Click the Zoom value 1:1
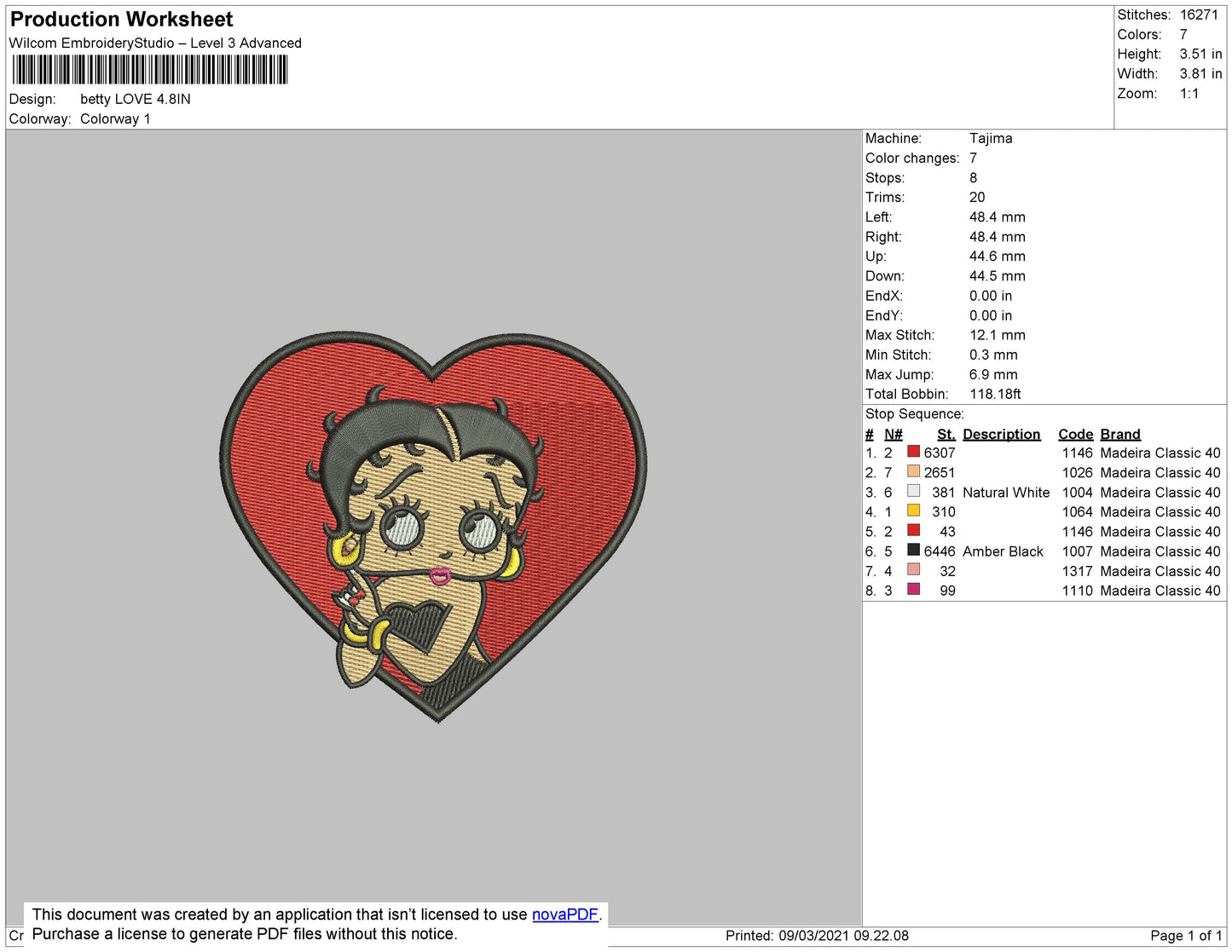Image resolution: width=1232 pixels, height=952 pixels. tap(1189, 94)
